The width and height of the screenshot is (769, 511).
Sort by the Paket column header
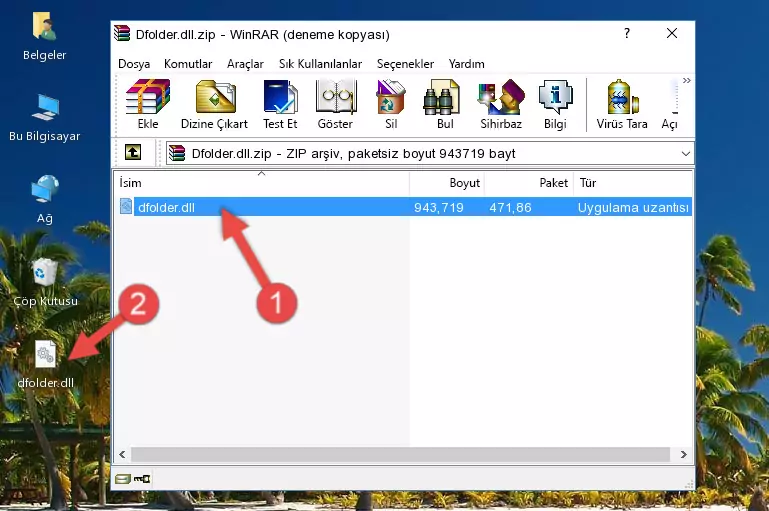pyautogui.click(x=529, y=183)
